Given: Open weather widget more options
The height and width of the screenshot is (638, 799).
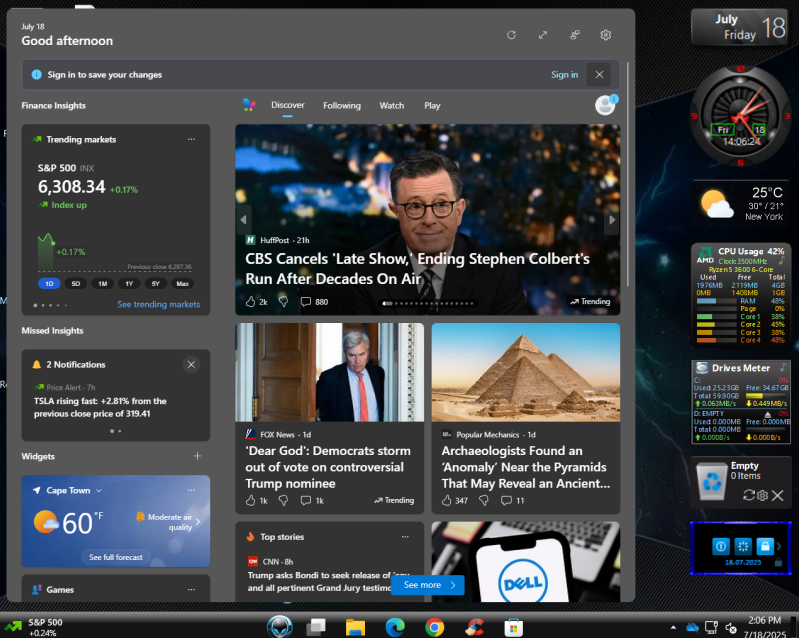Looking at the screenshot, I should click(x=191, y=490).
